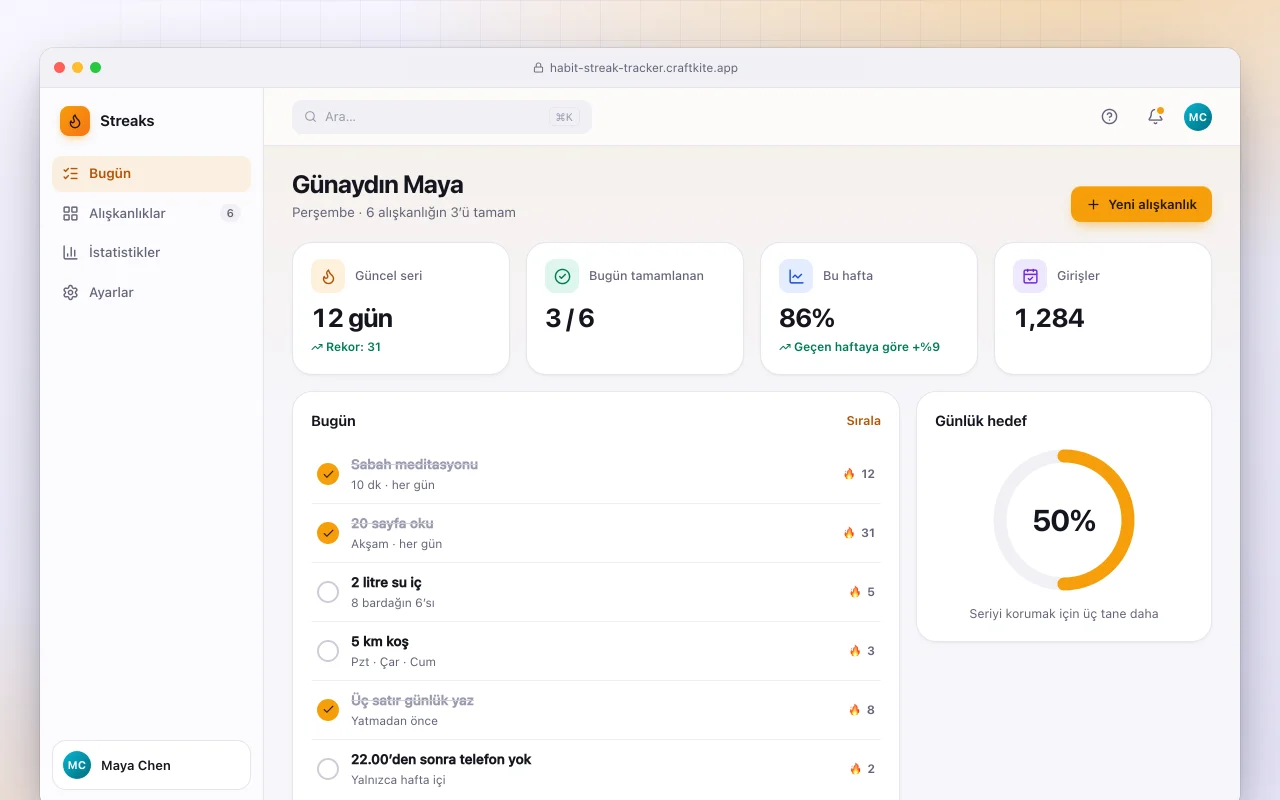Open notifications bell icon
The image size is (1280, 800).
(x=1155, y=116)
